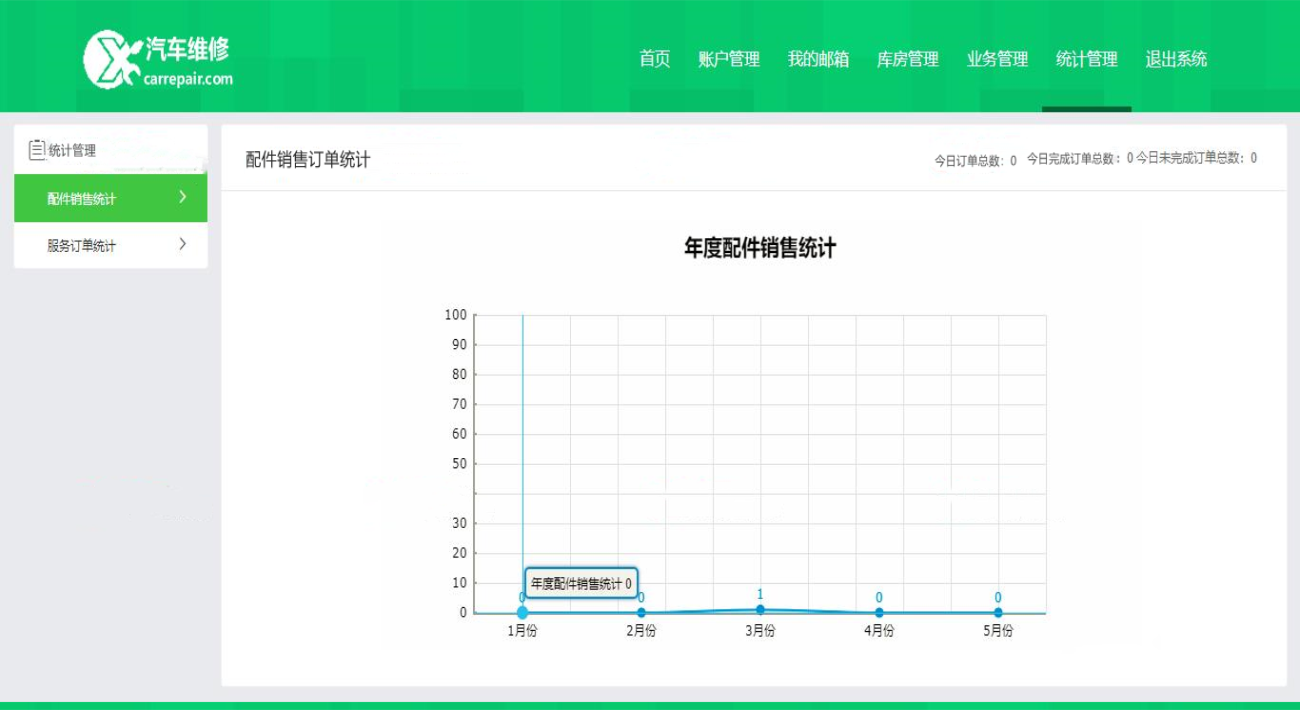Click the 5月份 x-axis label
1300x710 pixels.
click(998, 631)
